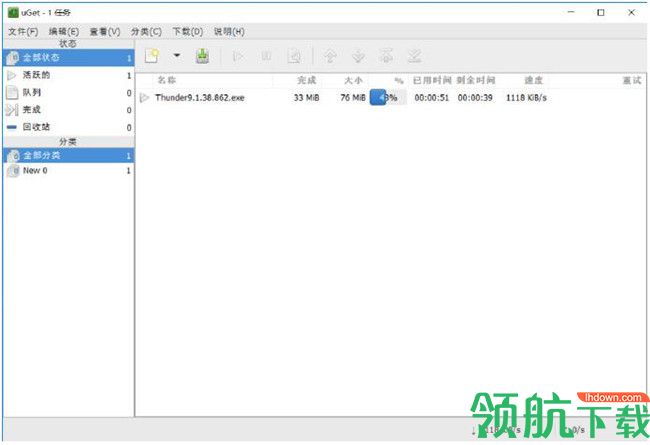The image size is (650, 445).
Task: Click the pause toolbar icon
Action: (266, 56)
